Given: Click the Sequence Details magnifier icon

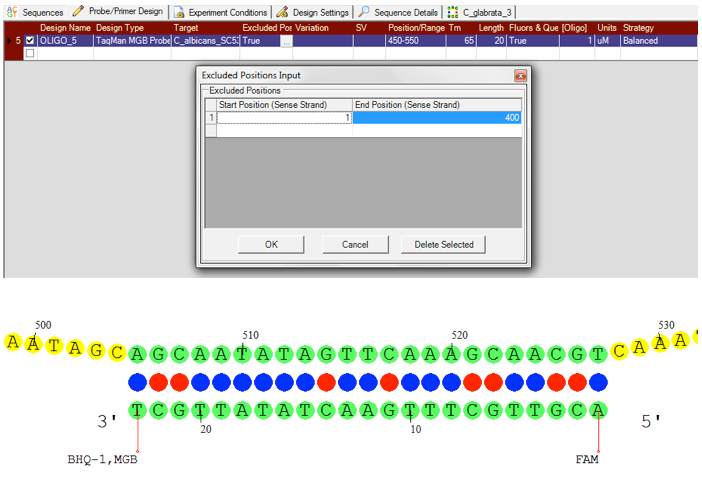Looking at the screenshot, I should [x=365, y=12].
